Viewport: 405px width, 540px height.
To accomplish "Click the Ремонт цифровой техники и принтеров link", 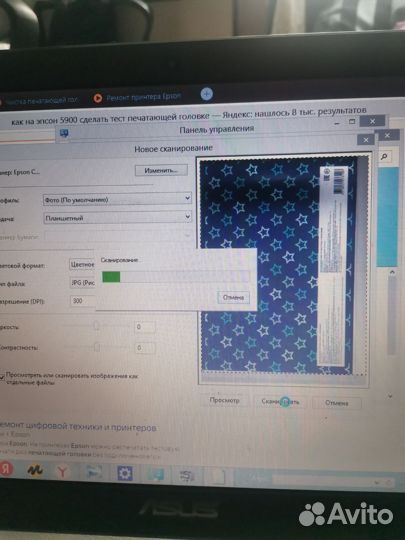I will [x=78, y=427].
